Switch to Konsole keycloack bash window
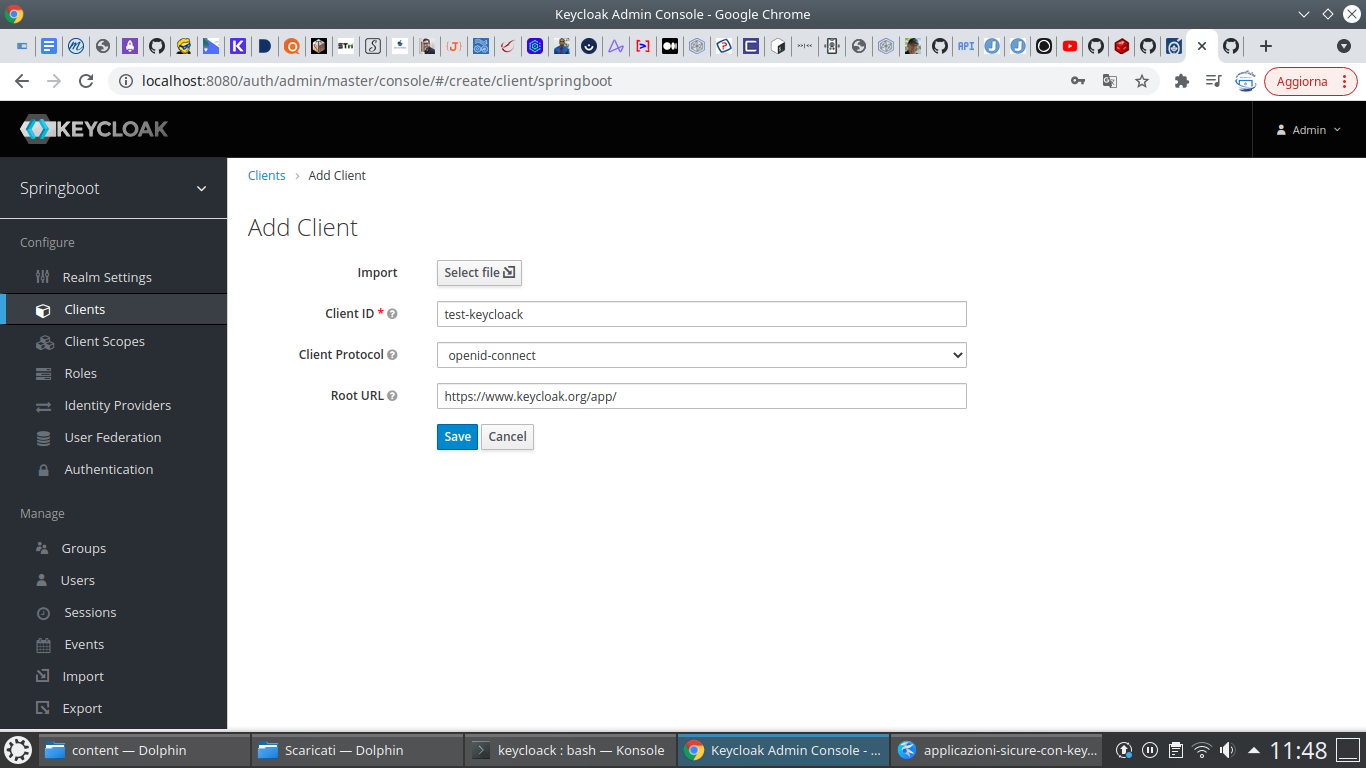The width and height of the screenshot is (1366, 768). click(x=571, y=750)
